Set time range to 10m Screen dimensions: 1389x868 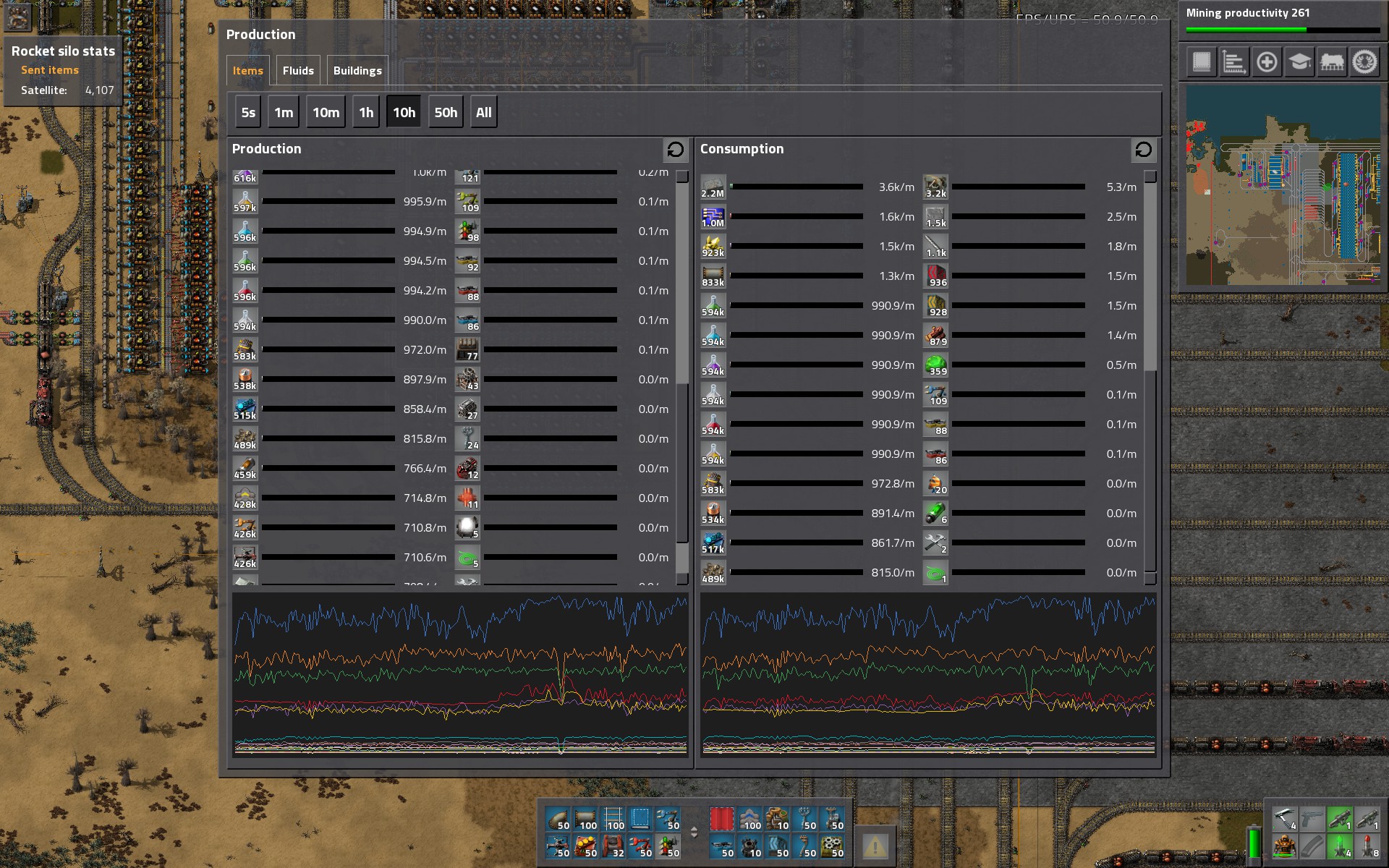tap(326, 112)
